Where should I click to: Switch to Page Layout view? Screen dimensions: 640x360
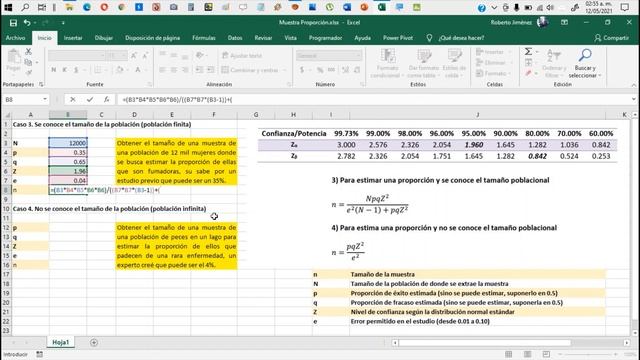[x=527, y=354]
